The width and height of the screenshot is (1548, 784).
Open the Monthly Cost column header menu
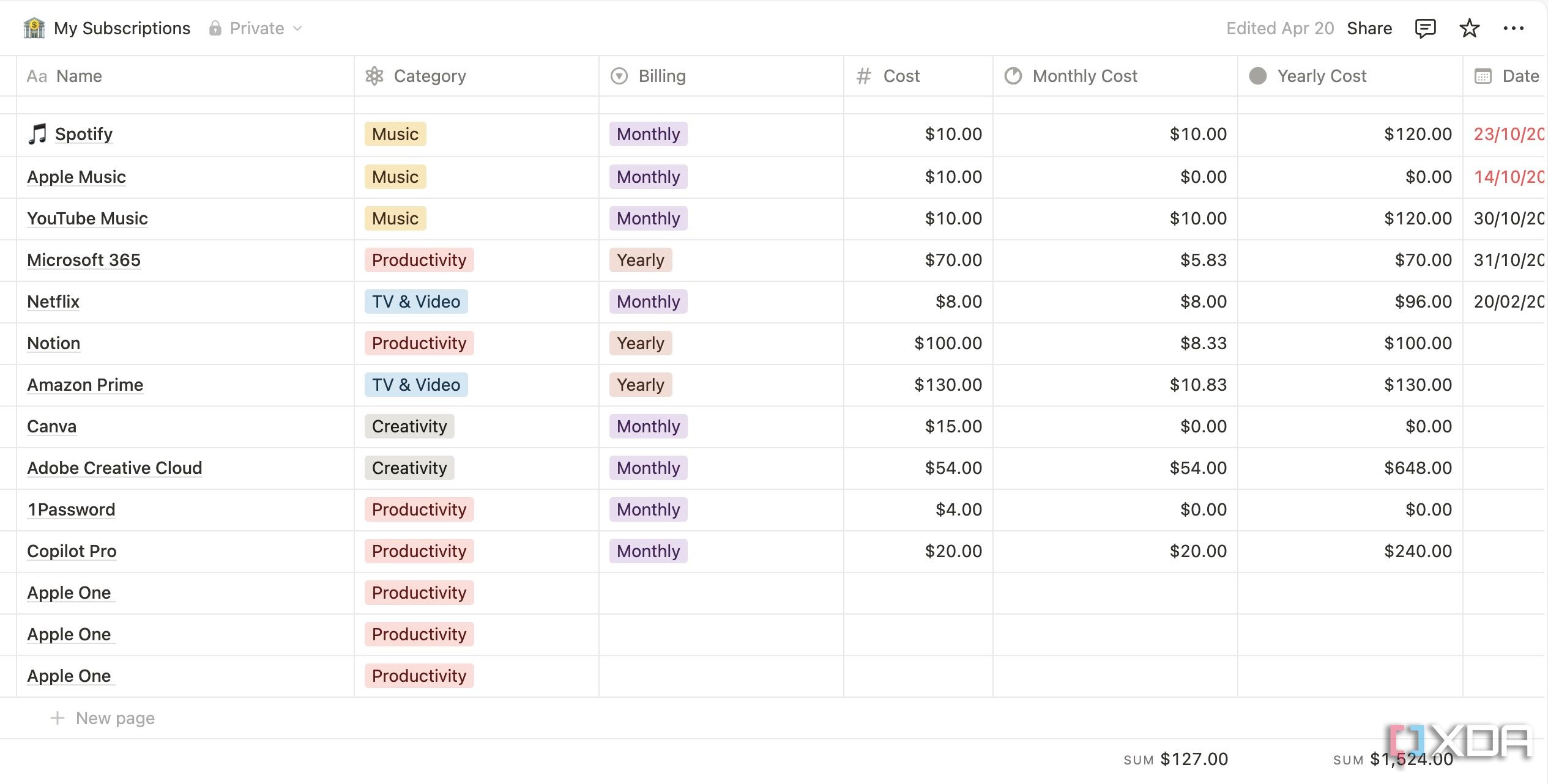[x=1115, y=76]
